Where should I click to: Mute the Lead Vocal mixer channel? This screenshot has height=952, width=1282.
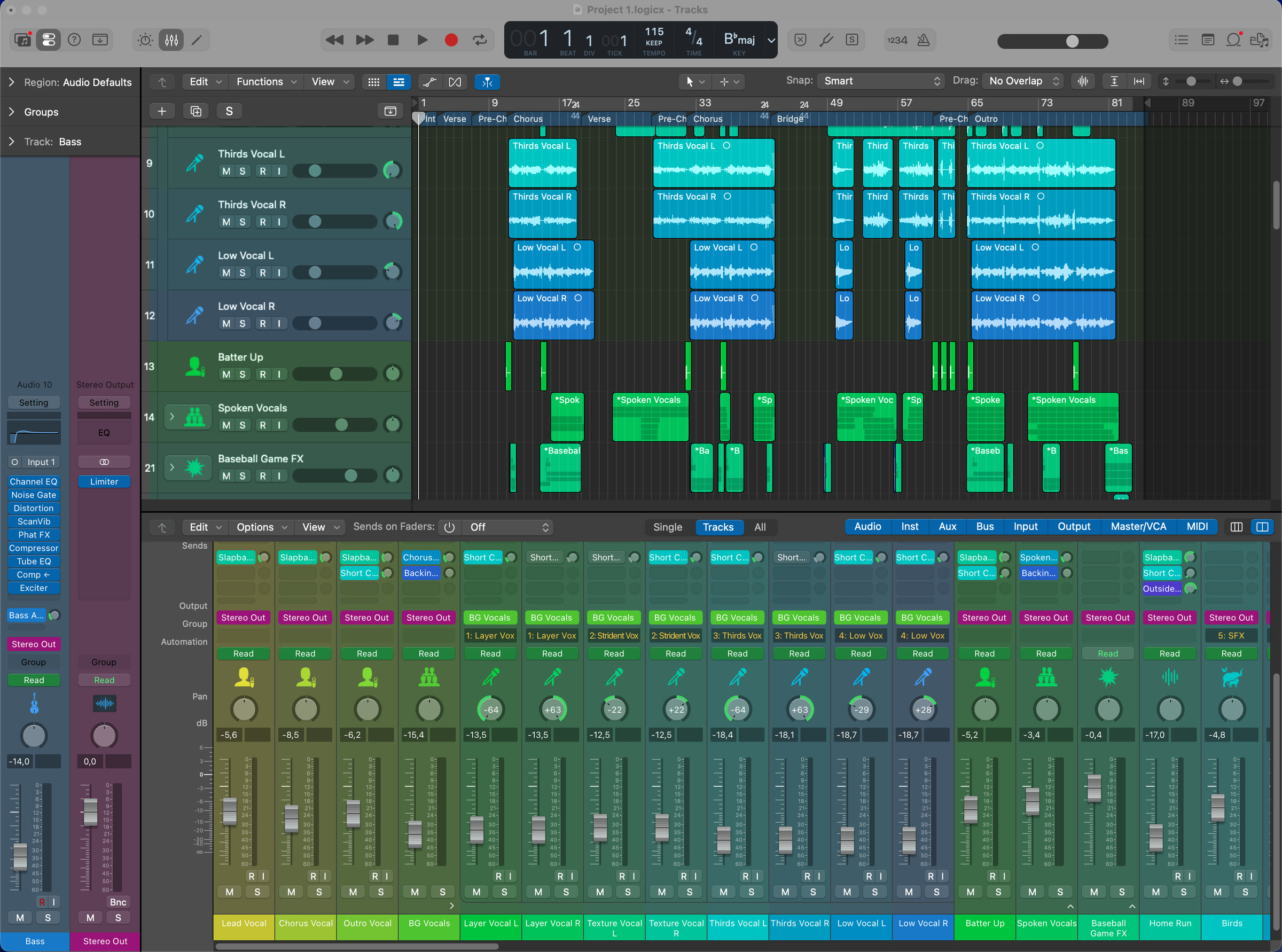click(x=229, y=892)
